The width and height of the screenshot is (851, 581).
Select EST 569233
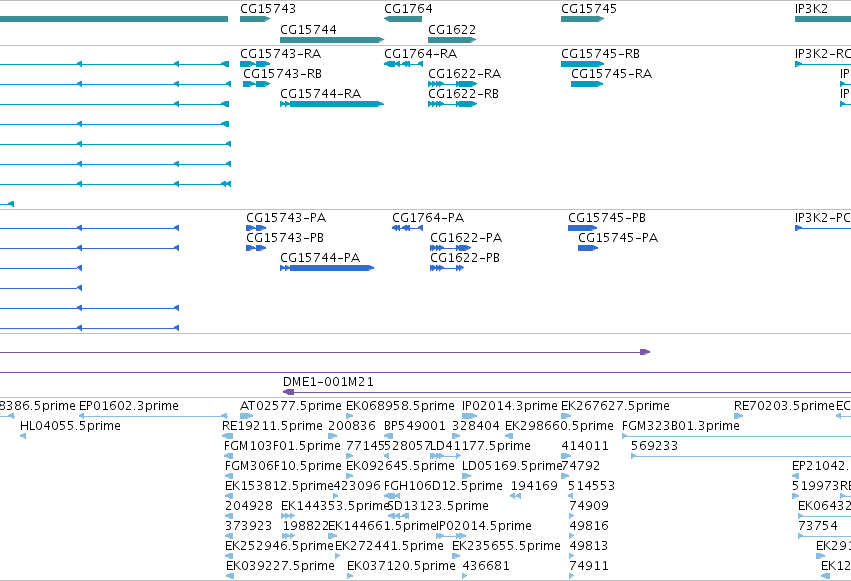coord(654,446)
